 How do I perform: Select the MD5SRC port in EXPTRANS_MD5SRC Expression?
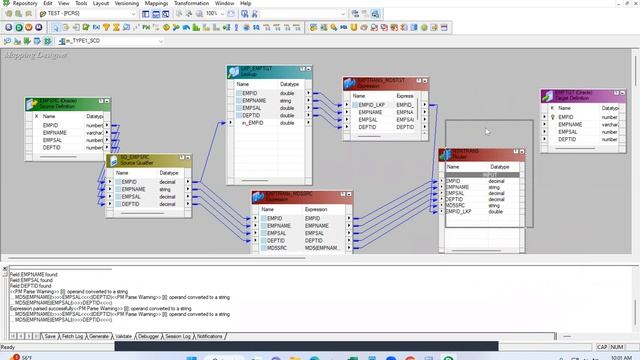pyautogui.click(x=277, y=248)
